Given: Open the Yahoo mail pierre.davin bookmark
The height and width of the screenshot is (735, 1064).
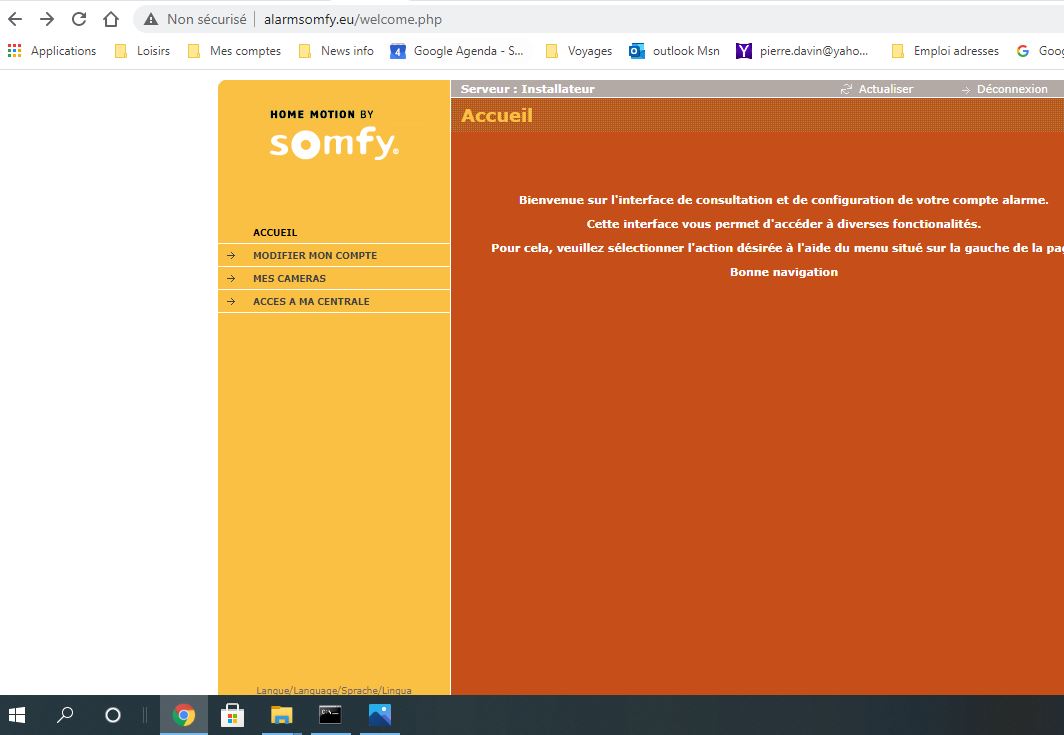Looking at the screenshot, I should (803, 51).
